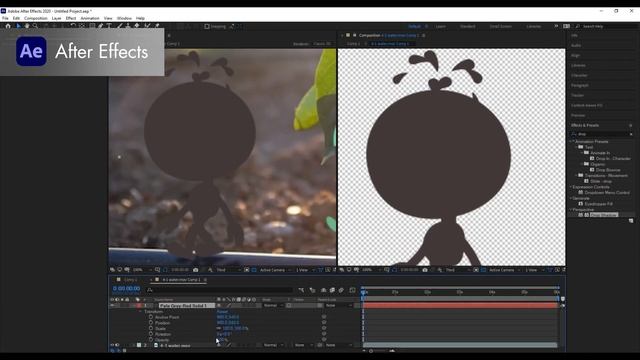Click the Opacity stopwatch icon
Image resolution: width=640 pixels, height=360 pixels.
tap(151, 340)
